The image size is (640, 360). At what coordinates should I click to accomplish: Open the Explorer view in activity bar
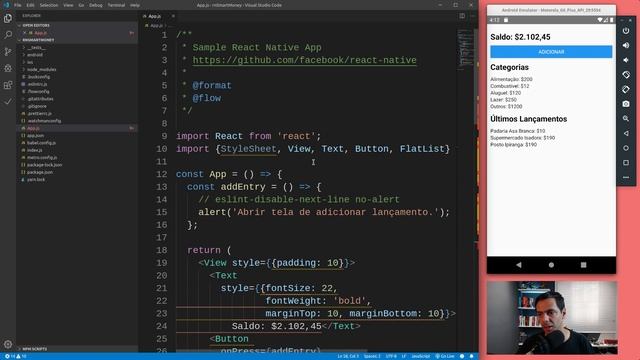tap(8, 18)
